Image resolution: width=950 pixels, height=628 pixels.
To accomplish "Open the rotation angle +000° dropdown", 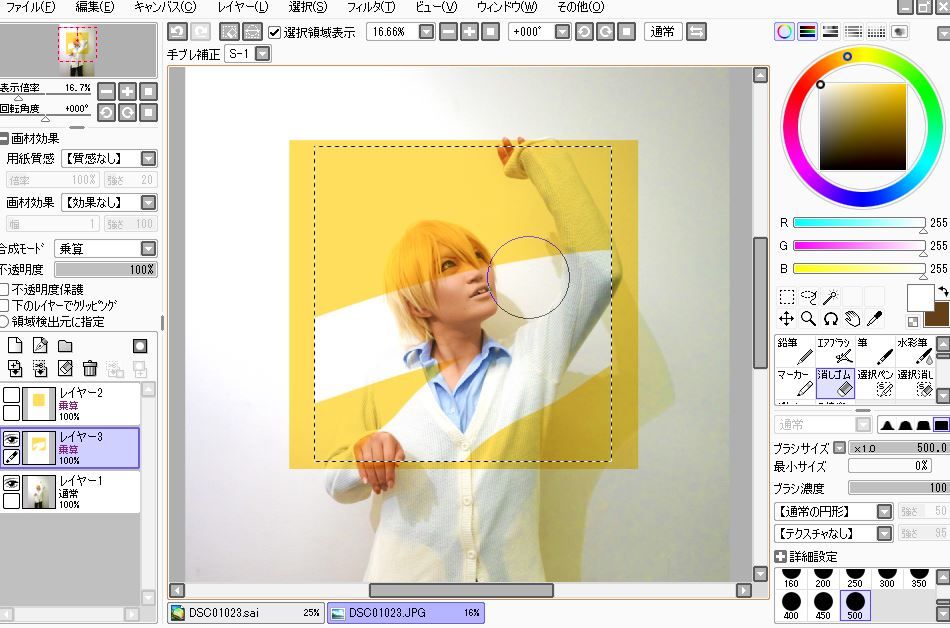I will [562, 31].
